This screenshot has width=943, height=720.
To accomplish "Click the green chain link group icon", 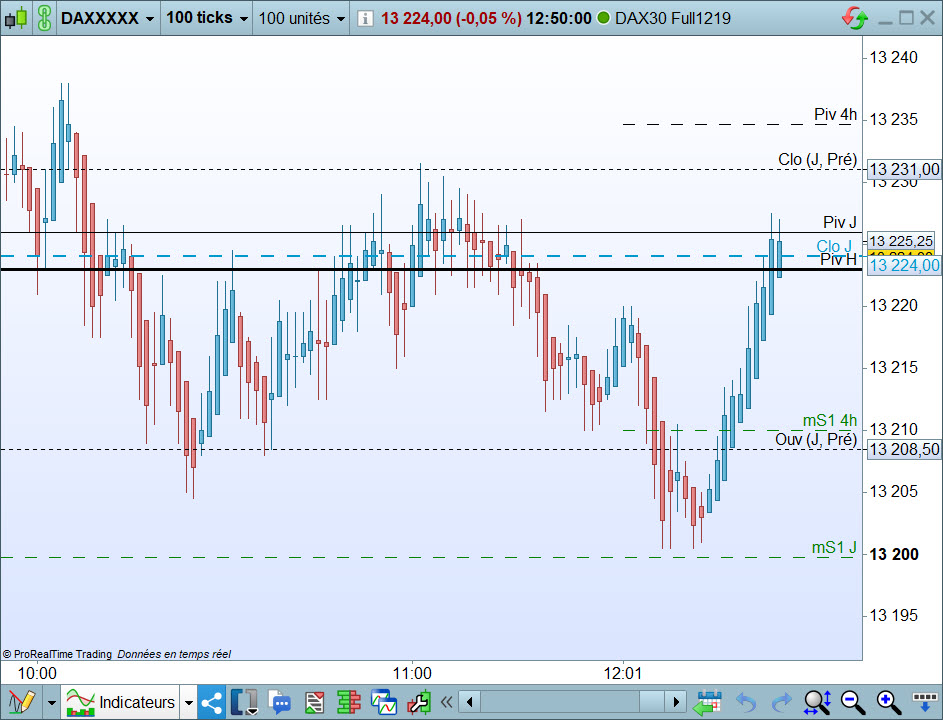I will (44, 18).
